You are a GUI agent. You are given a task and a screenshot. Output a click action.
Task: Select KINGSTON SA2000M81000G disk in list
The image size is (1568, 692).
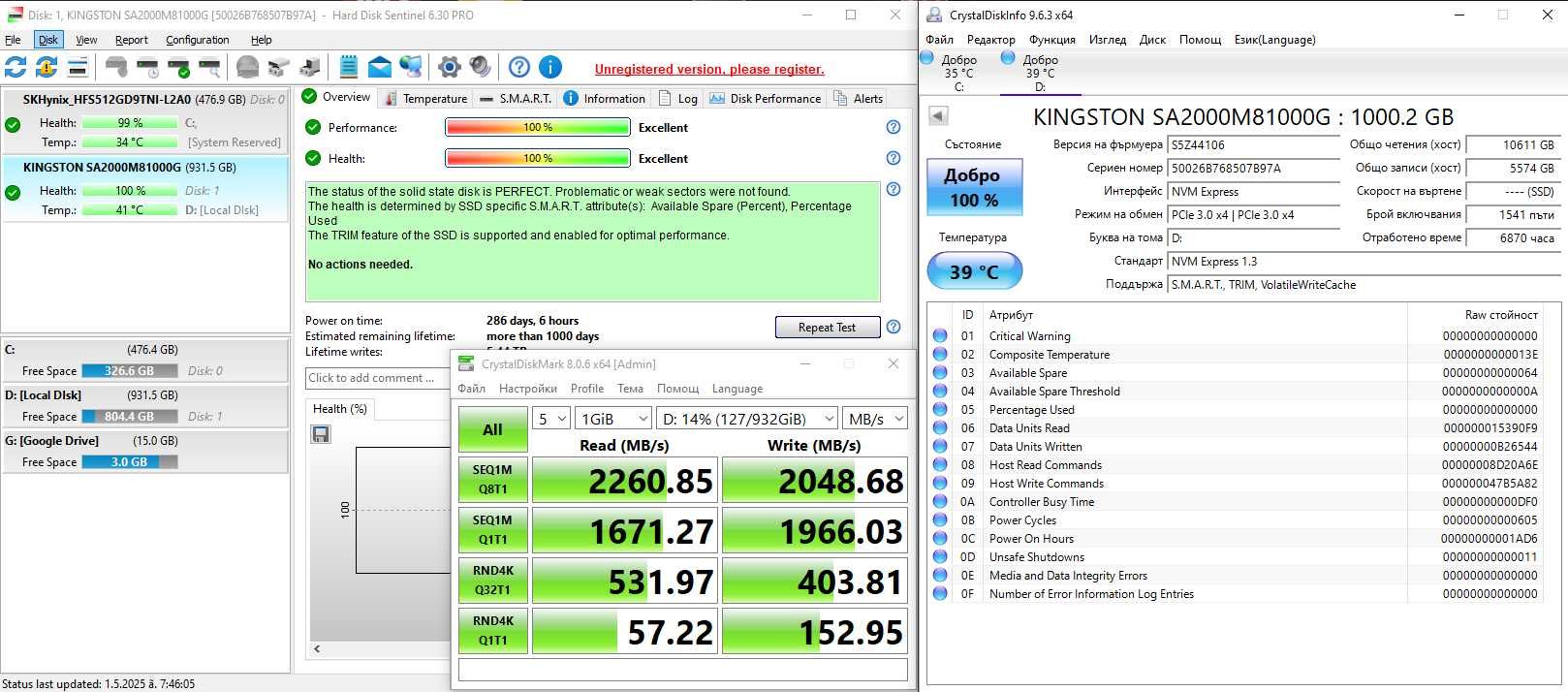click(145, 188)
